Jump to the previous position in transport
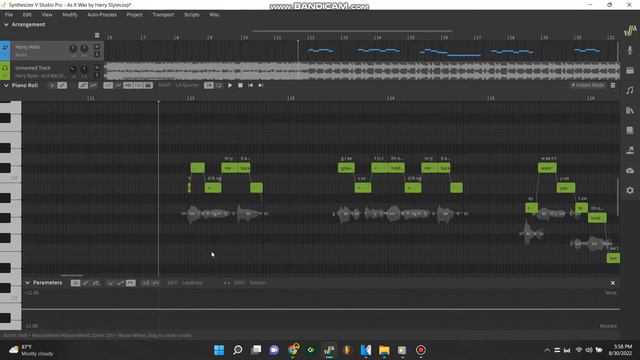640x360 pixels. (250, 85)
